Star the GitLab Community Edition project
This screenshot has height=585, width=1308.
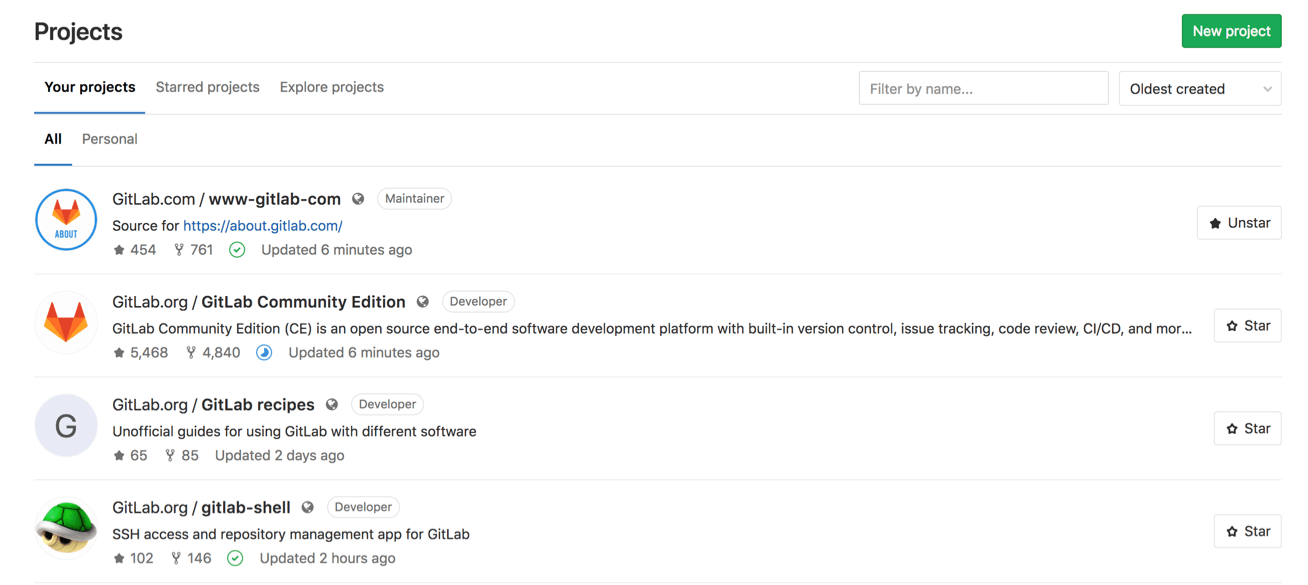(x=1247, y=325)
